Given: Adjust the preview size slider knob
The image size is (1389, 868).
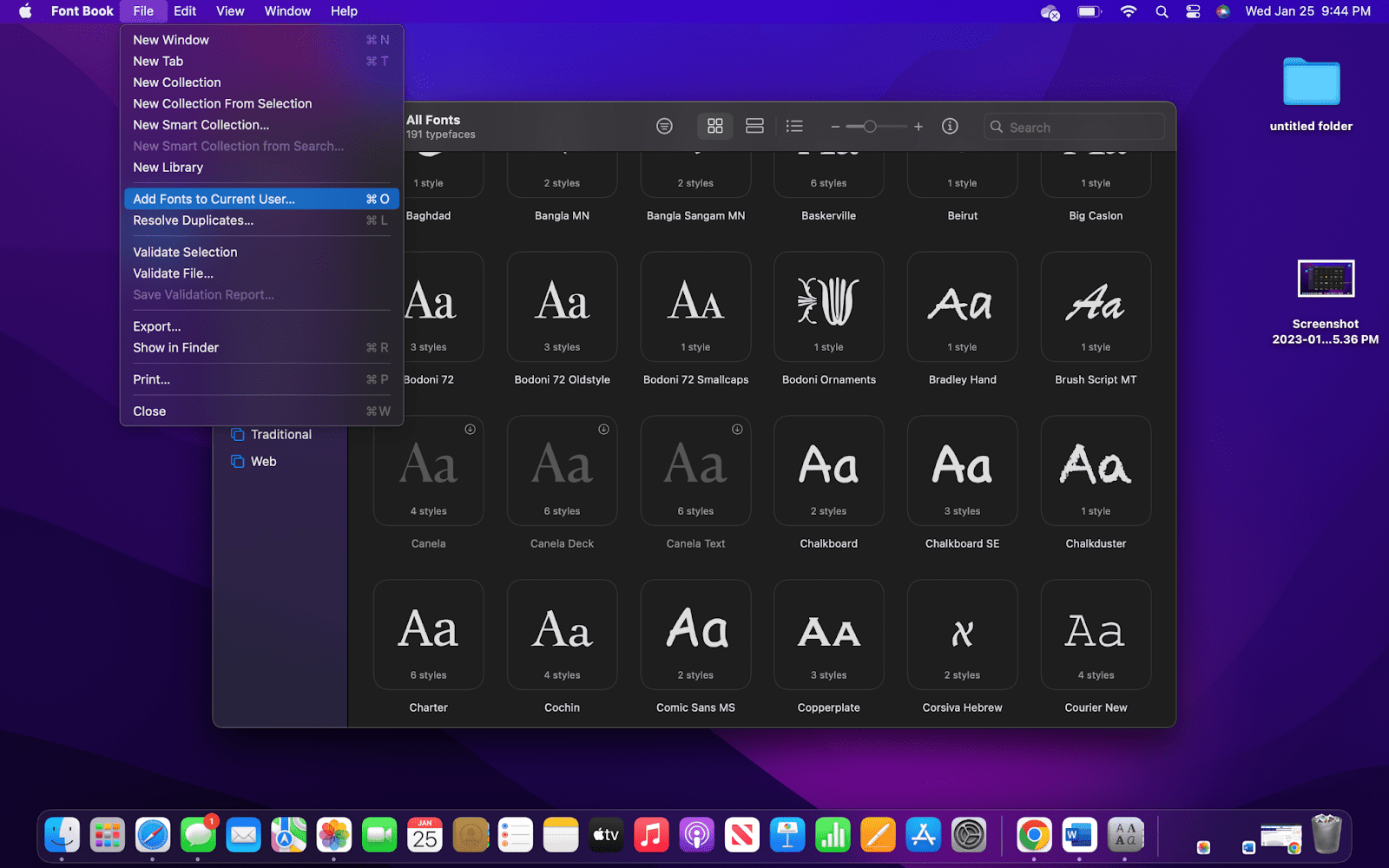Looking at the screenshot, I should (x=870, y=127).
